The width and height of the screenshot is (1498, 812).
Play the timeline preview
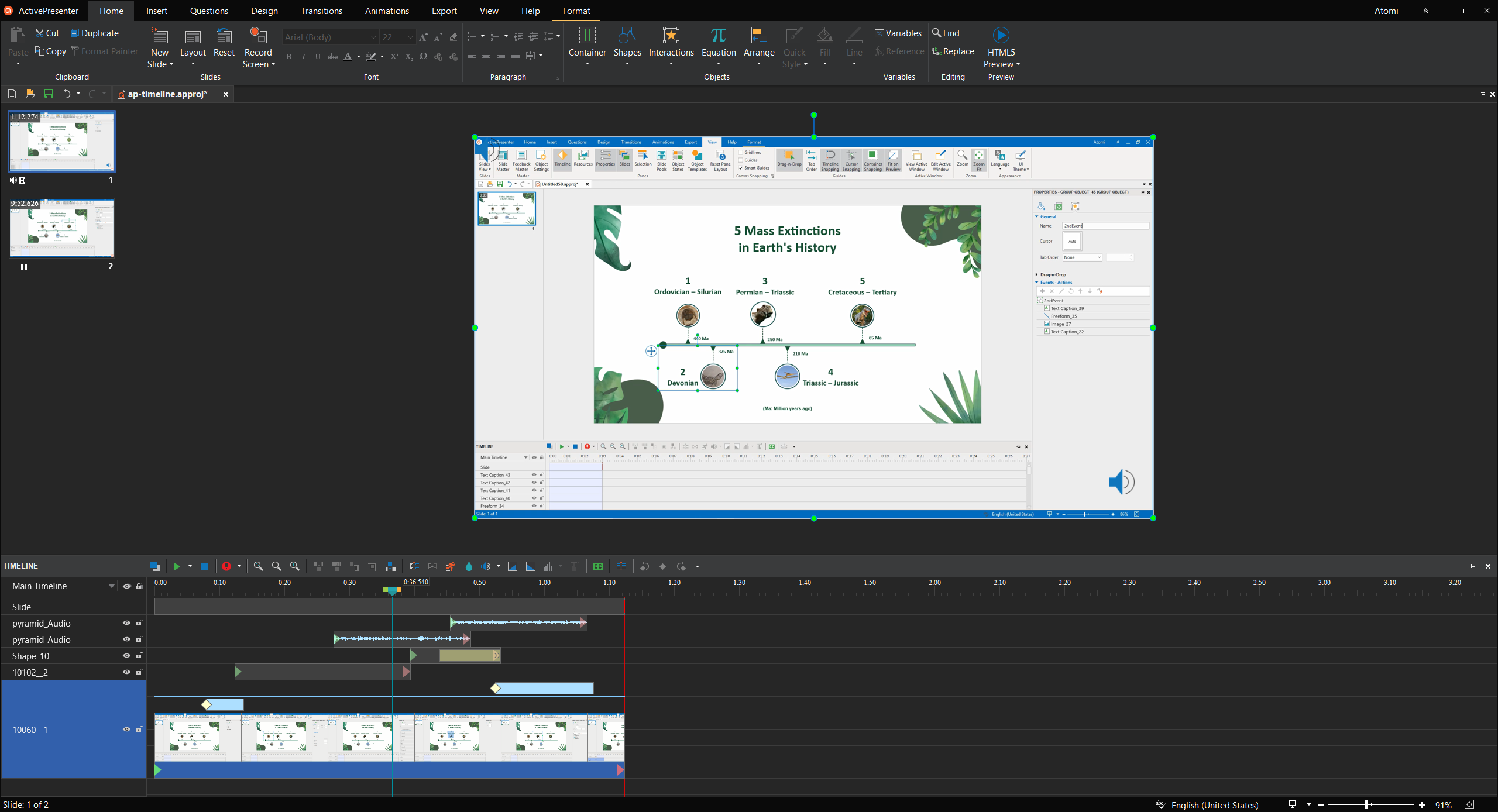click(x=177, y=566)
